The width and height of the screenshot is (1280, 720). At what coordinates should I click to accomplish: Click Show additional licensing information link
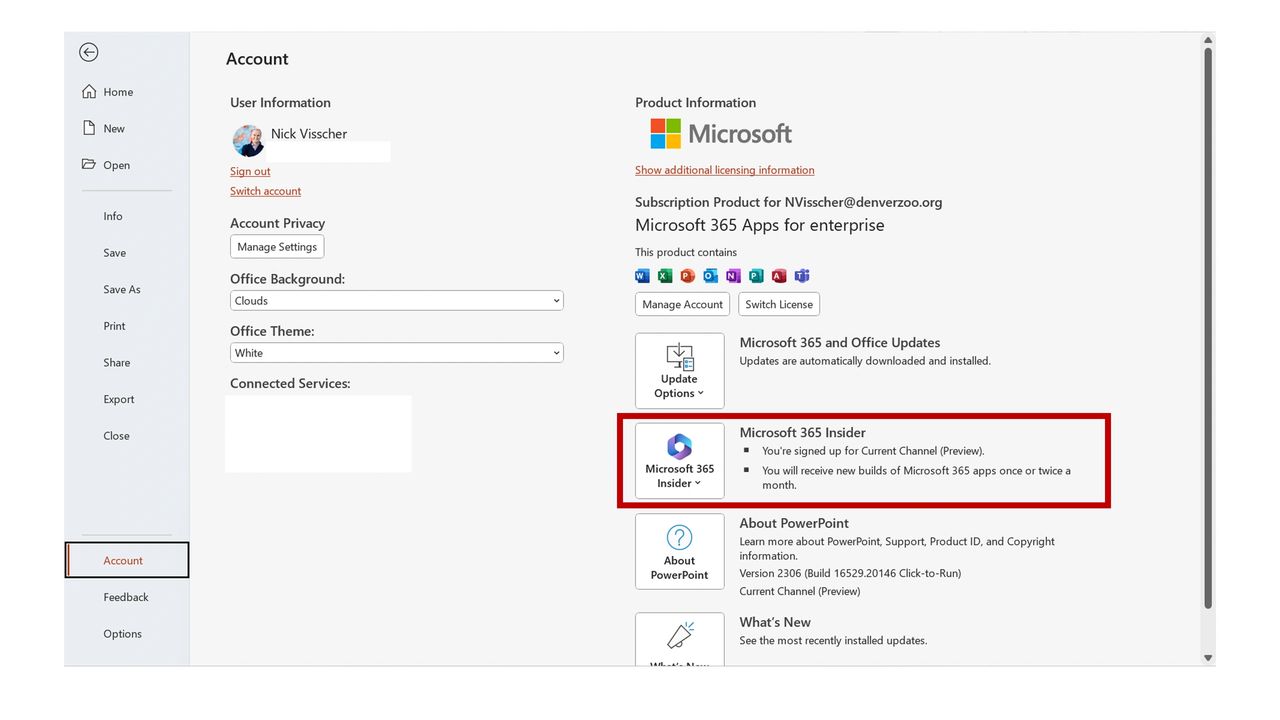(725, 170)
